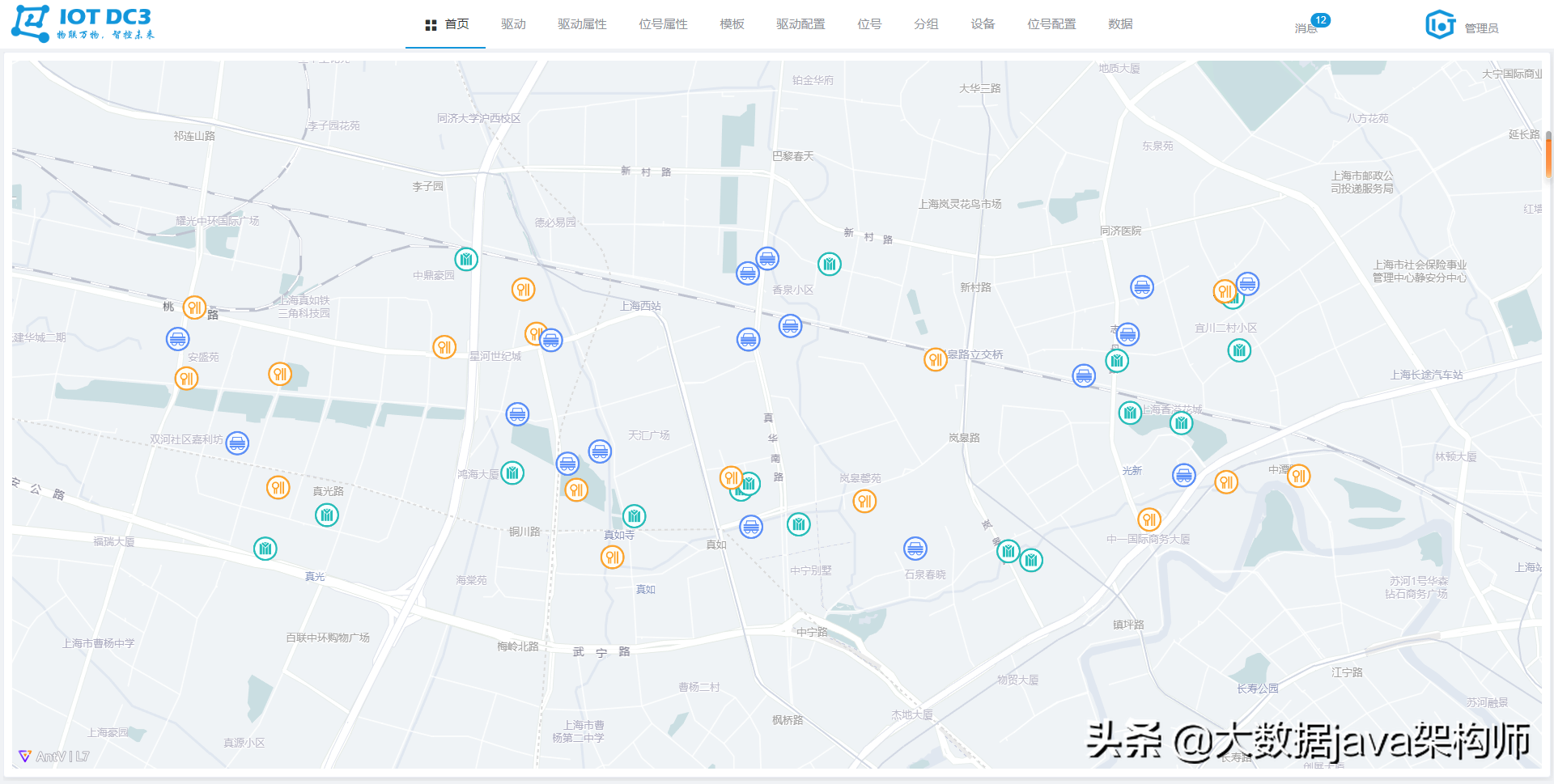Open the 驱动属性 menu item
The height and width of the screenshot is (784, 1554).
[x=582, y=24]
